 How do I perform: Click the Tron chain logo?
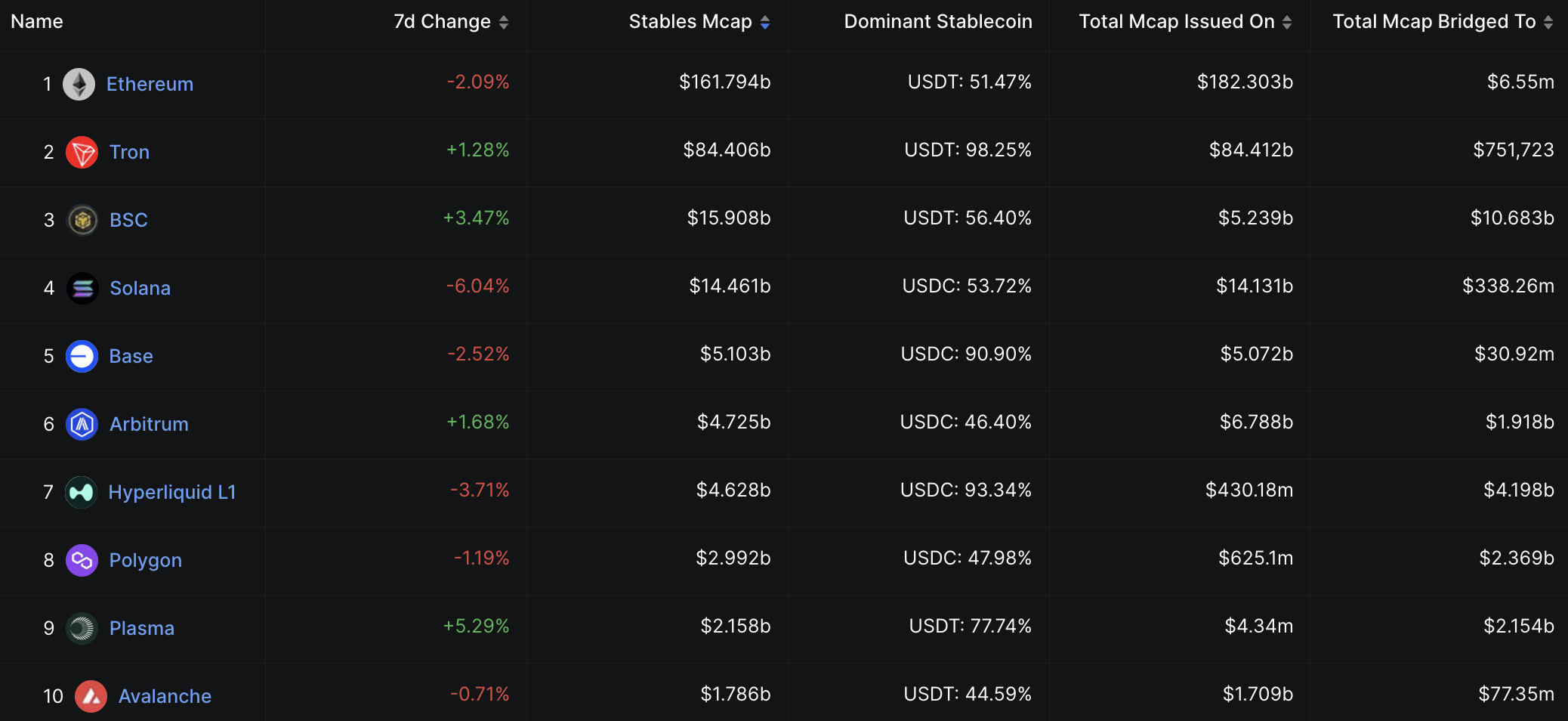pos(82,152)
